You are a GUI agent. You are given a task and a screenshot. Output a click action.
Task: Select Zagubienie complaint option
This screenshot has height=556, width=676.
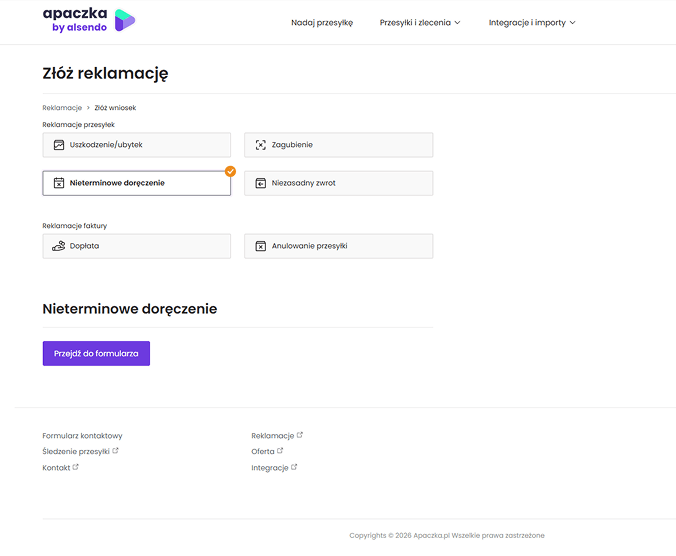coord(338,145)
